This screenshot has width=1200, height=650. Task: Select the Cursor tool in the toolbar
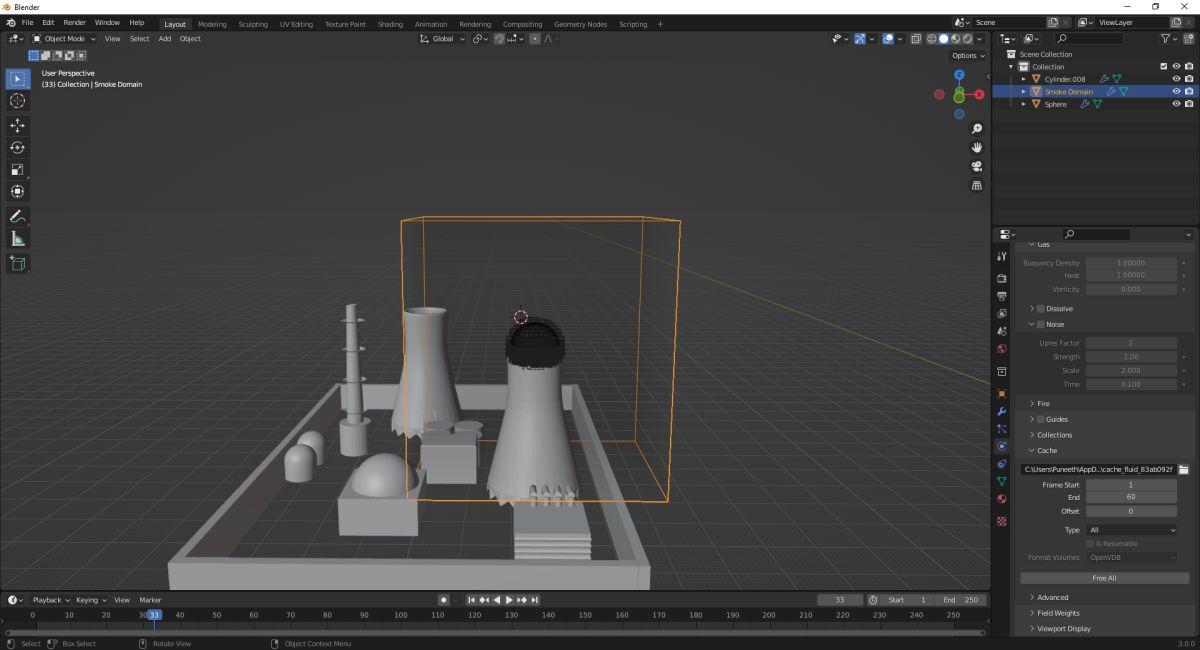18,101
